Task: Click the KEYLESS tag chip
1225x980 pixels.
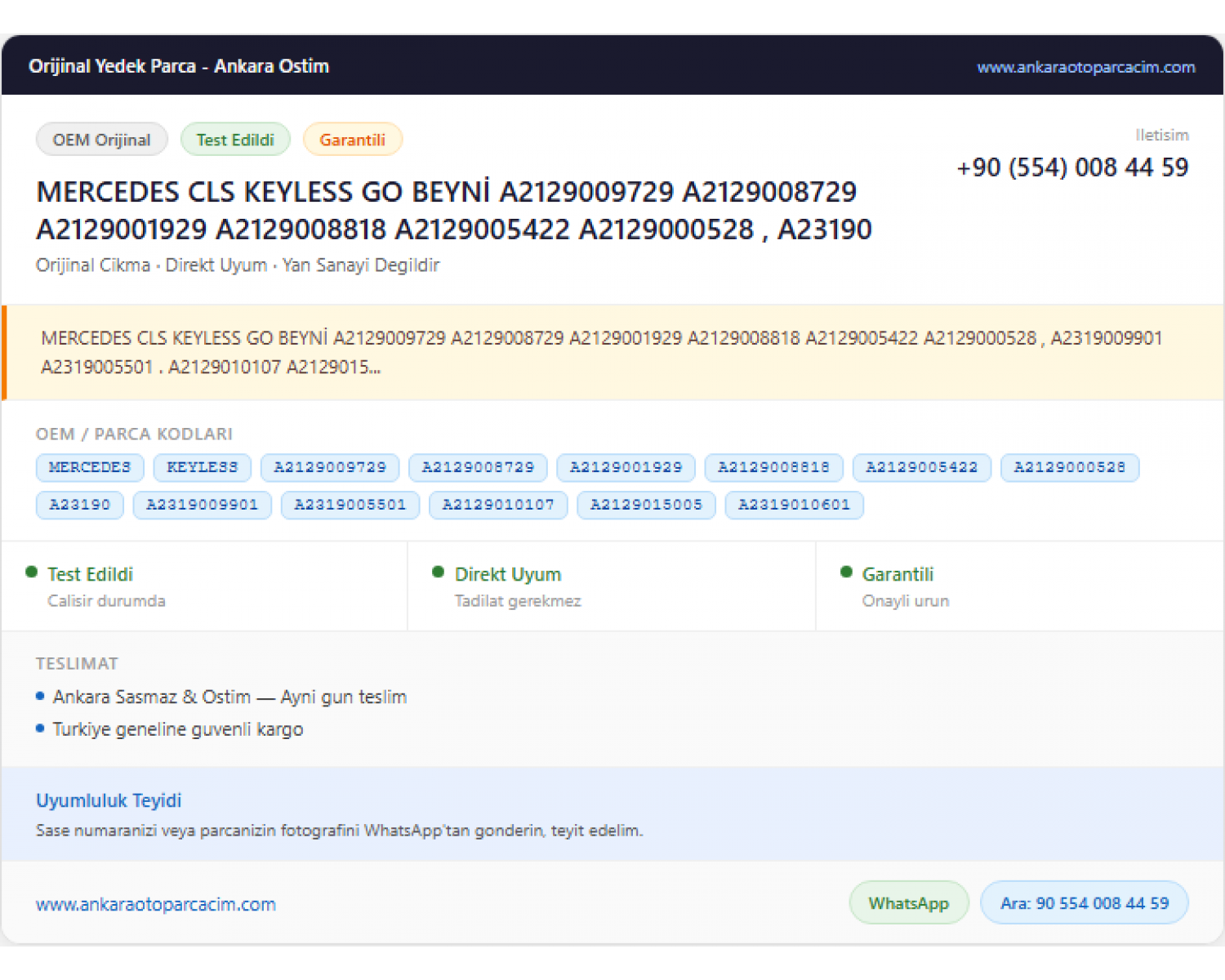Action: [203, 467]
